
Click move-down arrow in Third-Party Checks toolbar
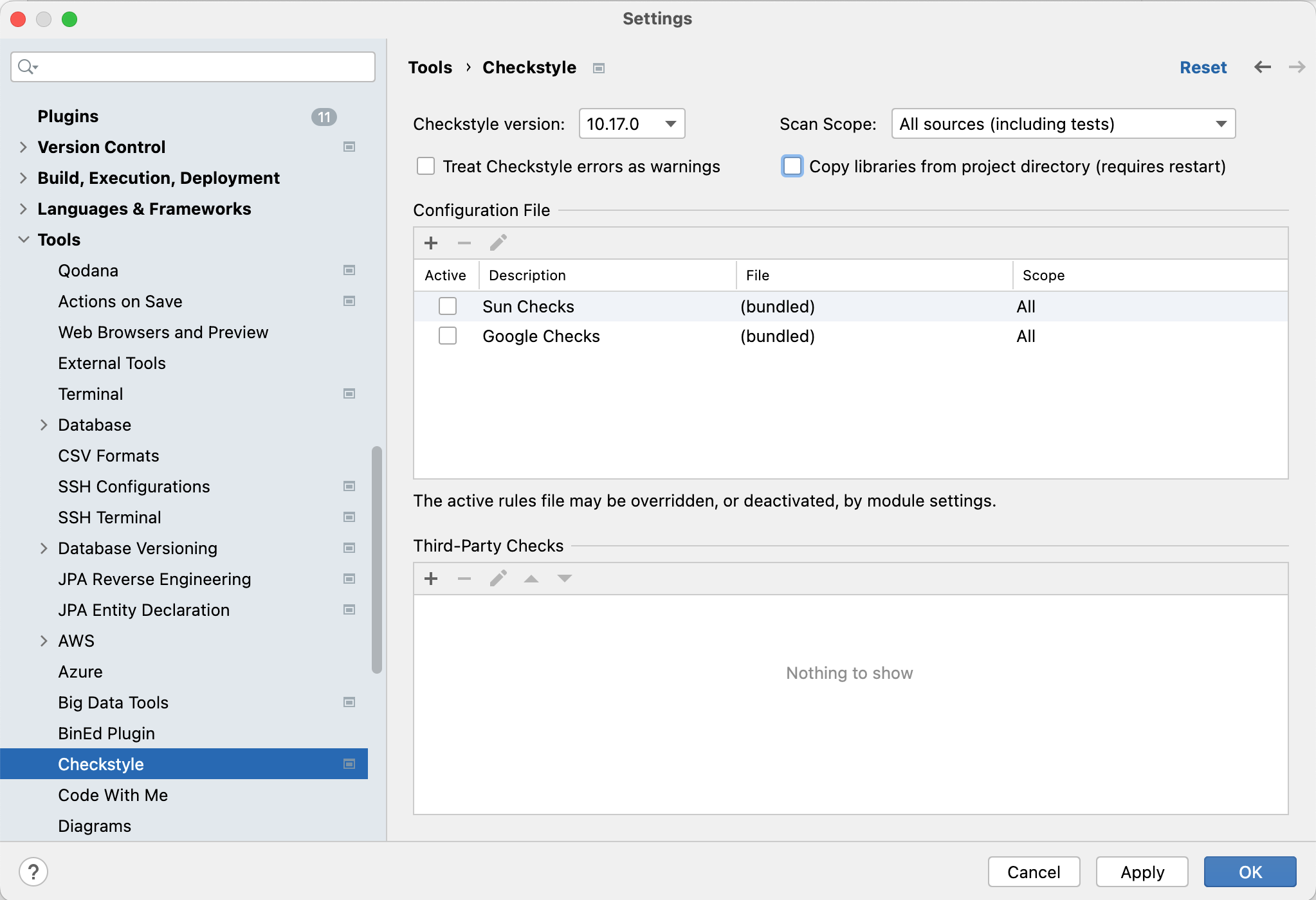(x=564, y=579)
